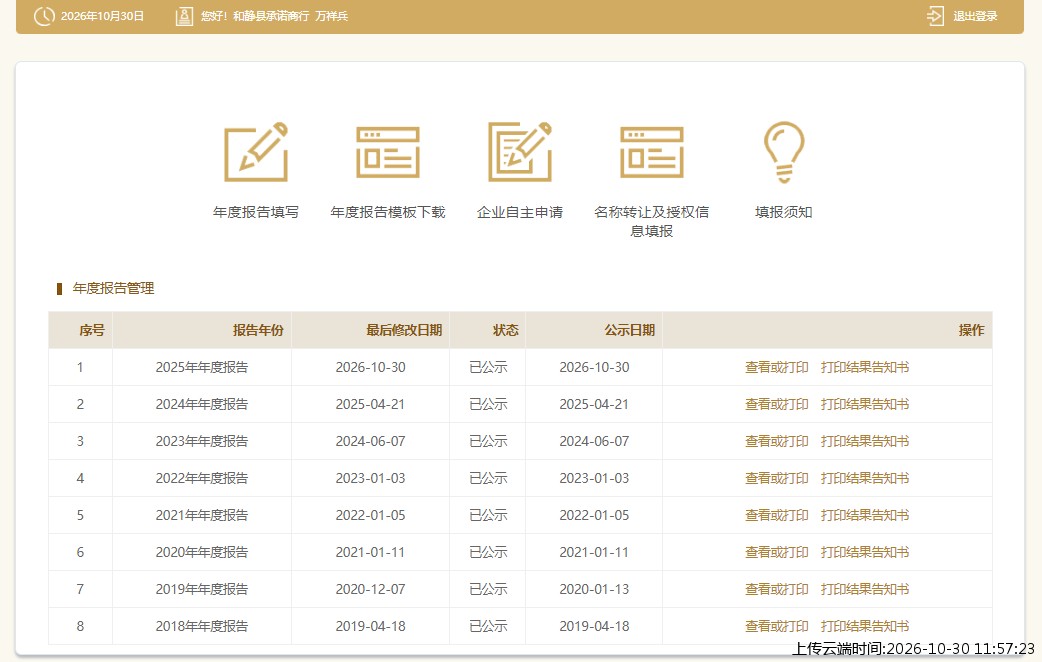Select the 2024年年度报告 cell
Viewport: 1042px width, 662px height.
click(x=201, y=404)
